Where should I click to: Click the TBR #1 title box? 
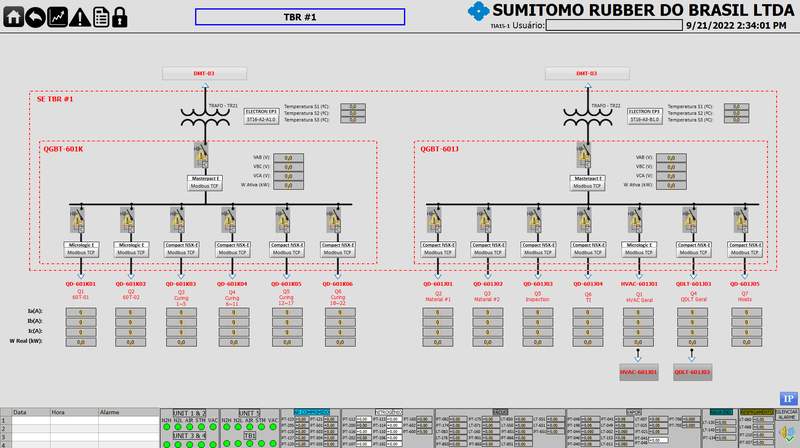pos(300,17)
